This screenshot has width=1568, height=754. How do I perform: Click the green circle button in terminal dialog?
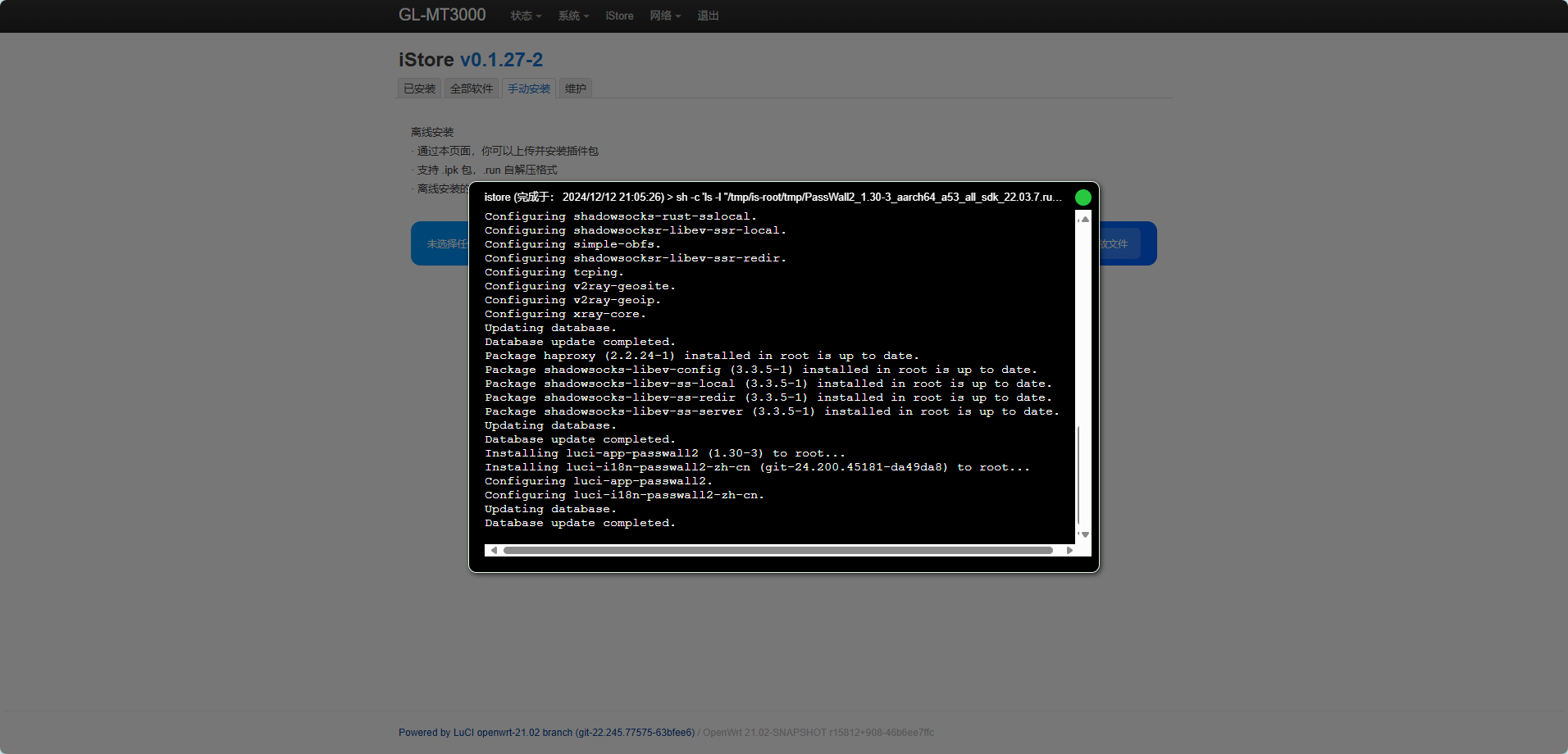[1083, 198]
